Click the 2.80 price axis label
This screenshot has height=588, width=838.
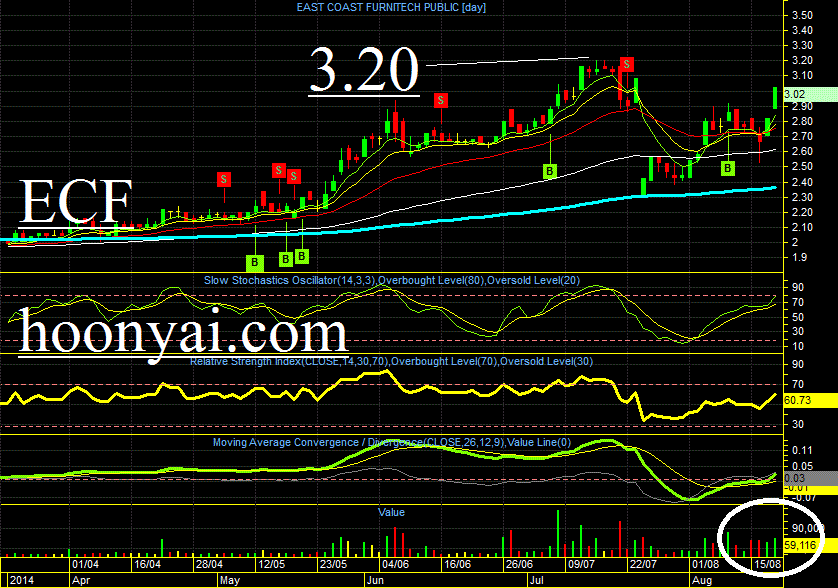point(802,121)
